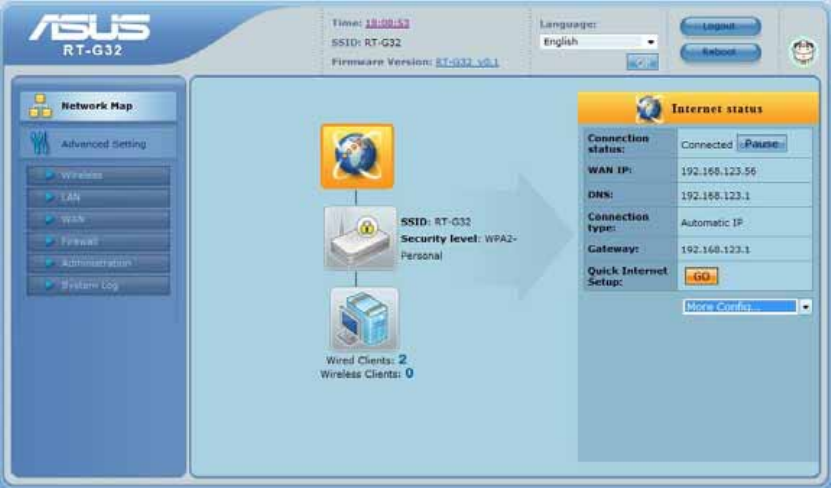831x488 pixels.
Task: Click the DNS value 192.168.123.1
Action: (715, 196)
